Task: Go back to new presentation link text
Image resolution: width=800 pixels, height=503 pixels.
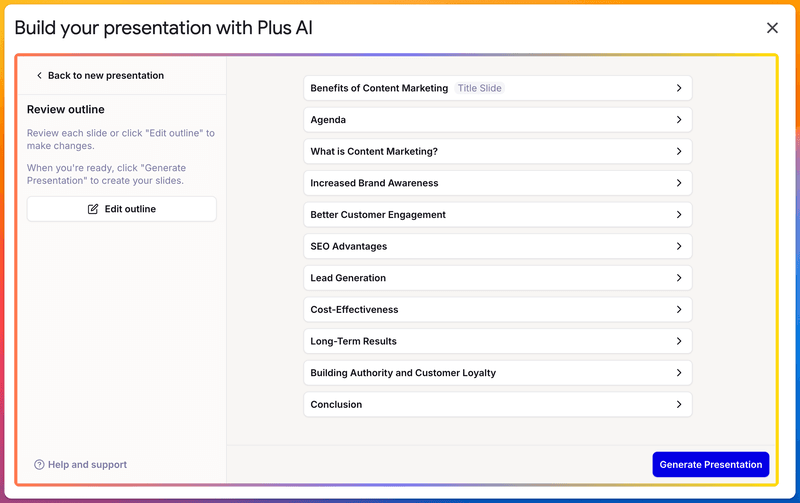Action: (106, 76)
